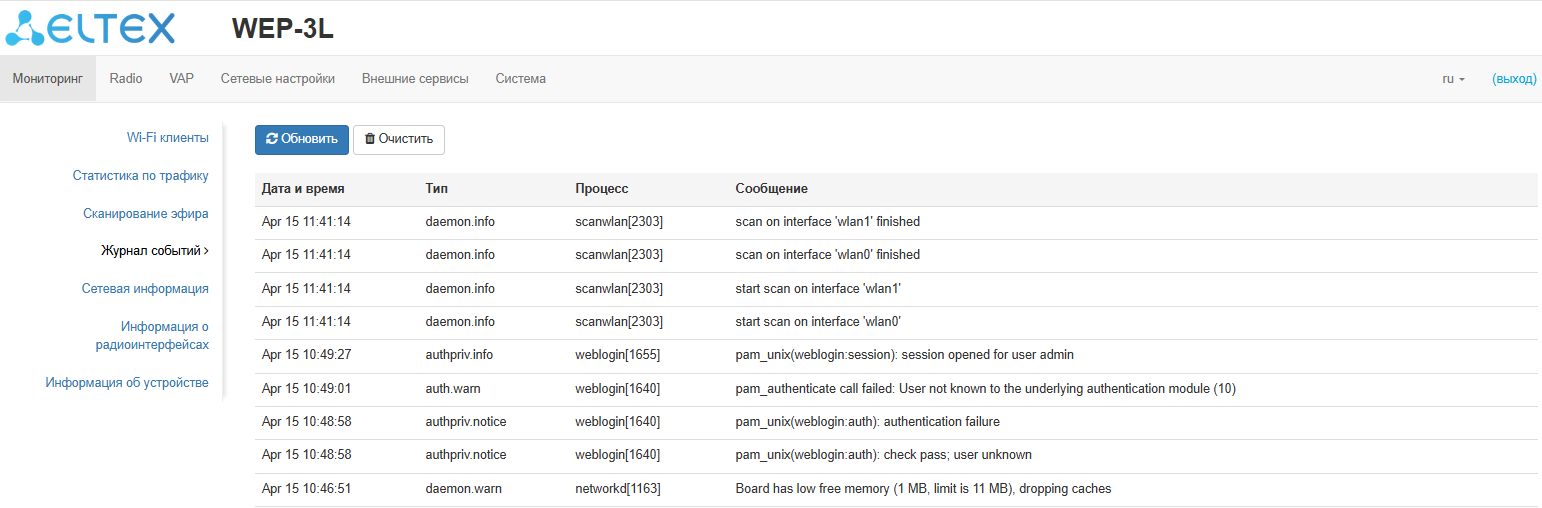Open the ru language dropdown
1542x508 pixels.
tap(1453, 79)
